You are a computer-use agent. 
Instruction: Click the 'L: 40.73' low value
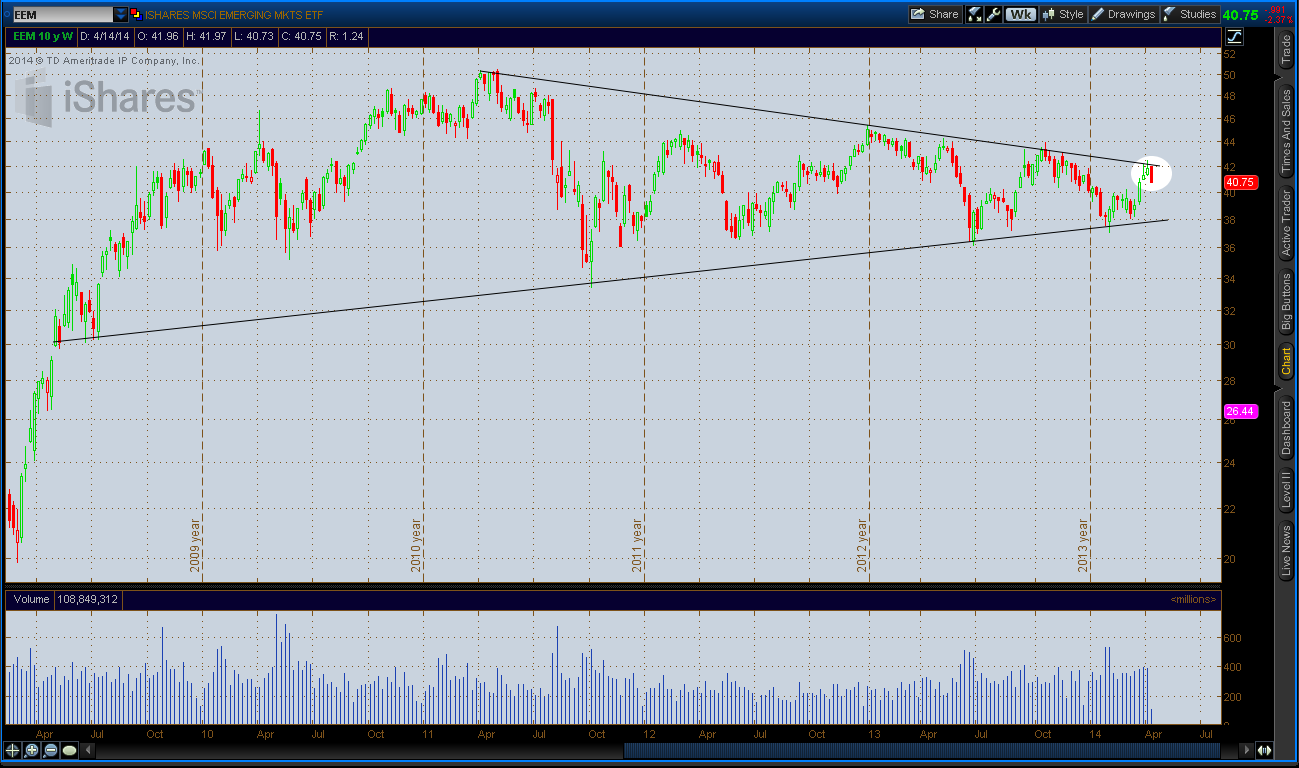253,37
